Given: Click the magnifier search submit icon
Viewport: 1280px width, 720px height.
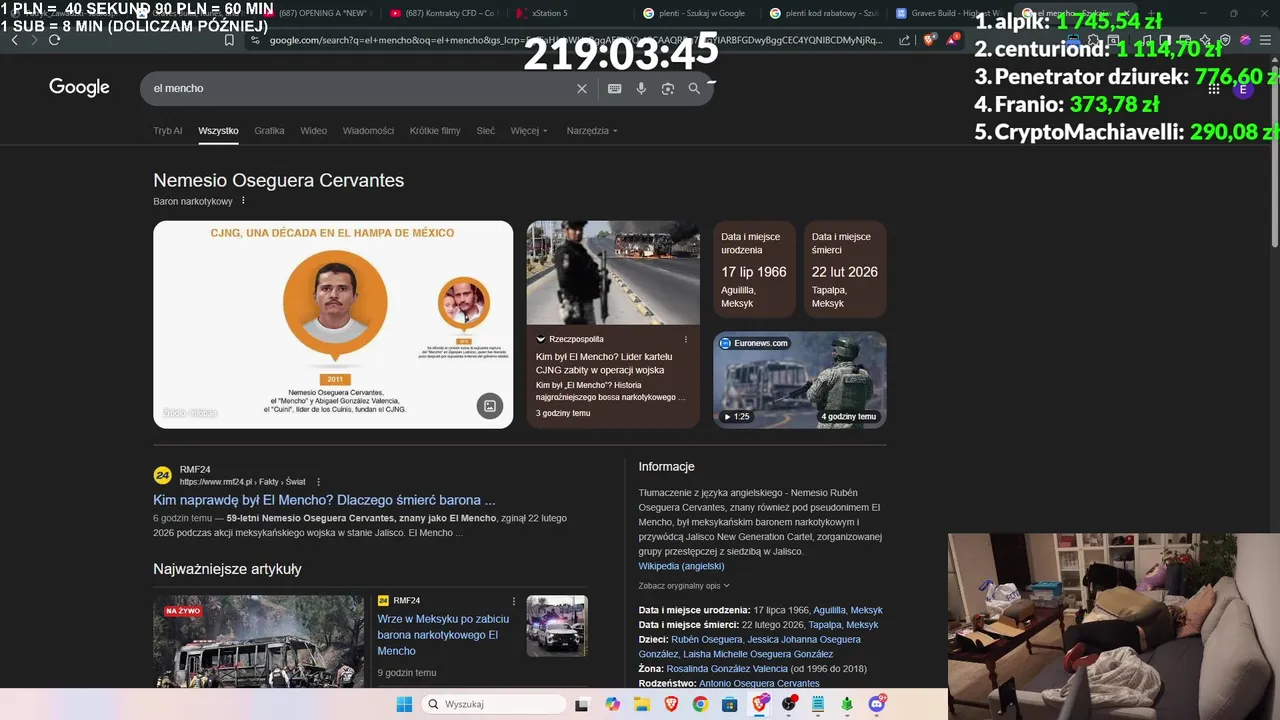Looking at the screenshot, I should click(694, 89).
